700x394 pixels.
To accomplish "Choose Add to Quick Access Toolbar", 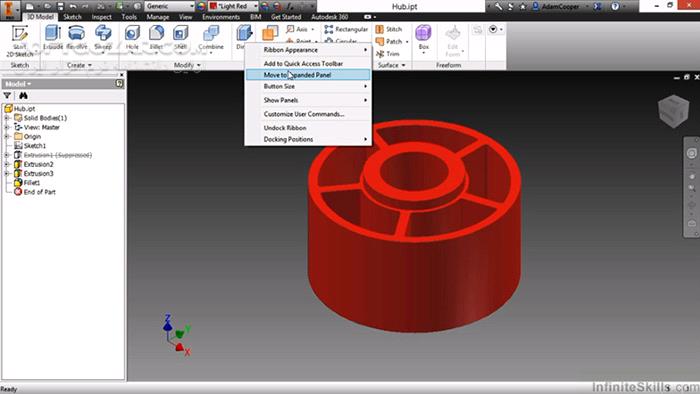I will click(308, 64).
